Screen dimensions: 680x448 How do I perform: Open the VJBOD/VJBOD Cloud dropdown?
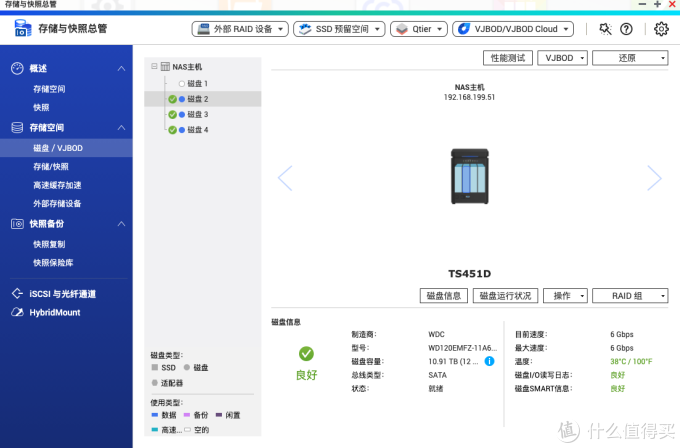click(x=513, y=29)
